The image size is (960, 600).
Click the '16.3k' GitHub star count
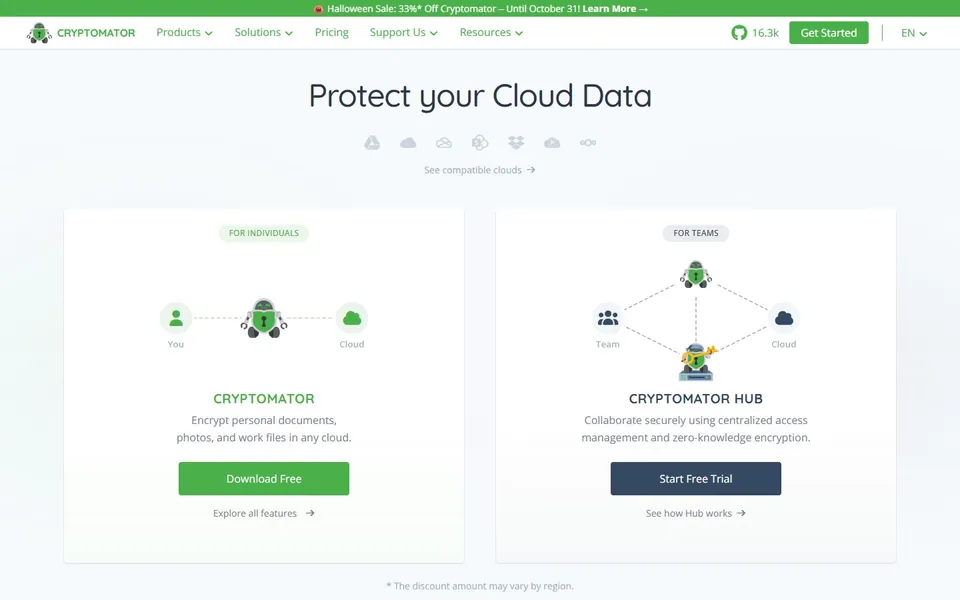click(765, 33)
